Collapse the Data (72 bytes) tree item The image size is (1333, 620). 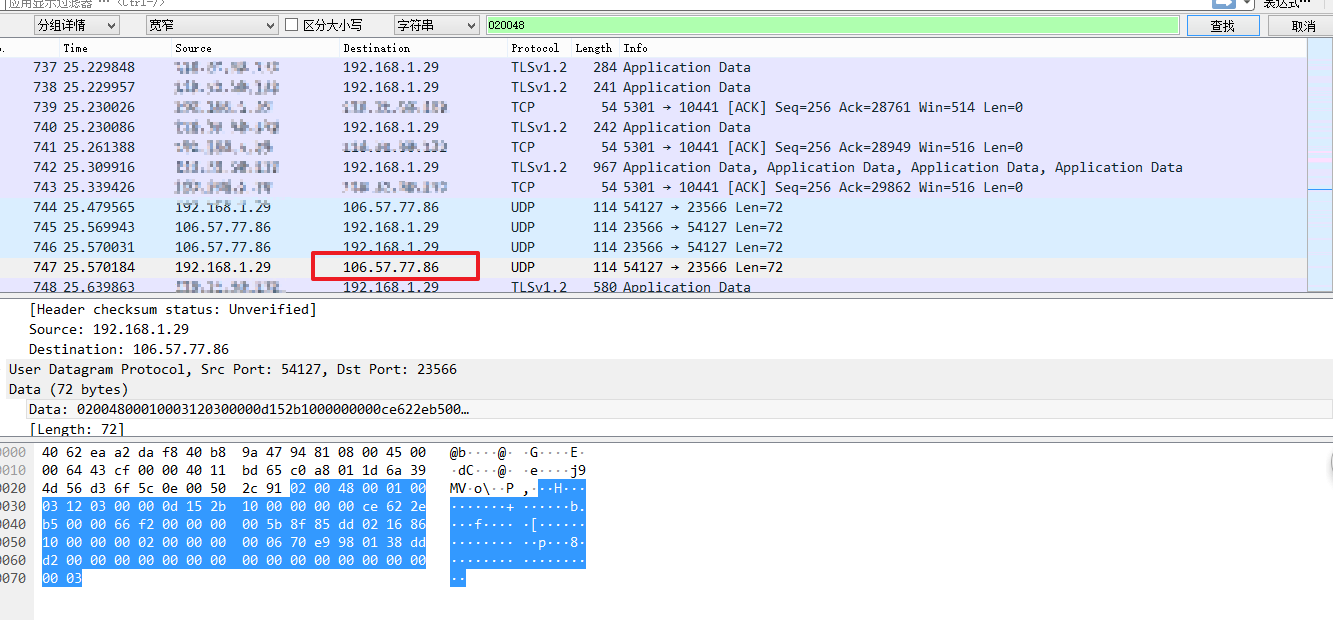click(68, 389)
